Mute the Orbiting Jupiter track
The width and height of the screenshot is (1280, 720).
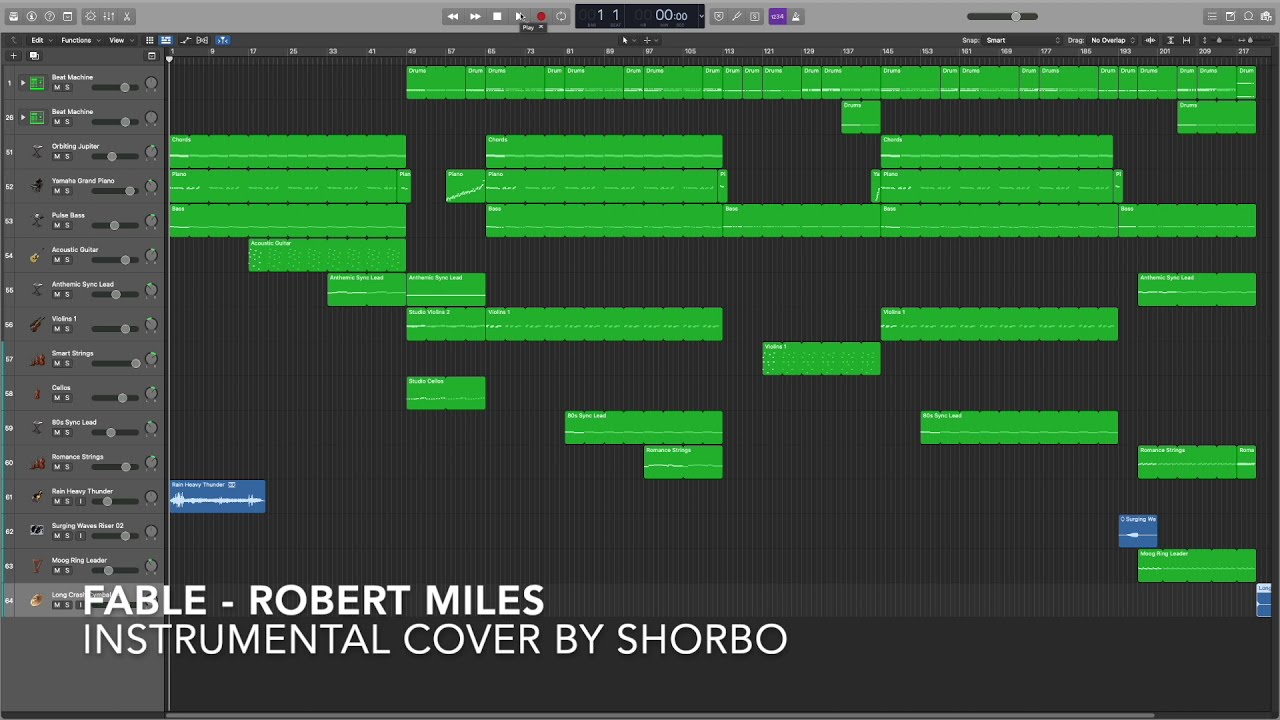[56, 157]
